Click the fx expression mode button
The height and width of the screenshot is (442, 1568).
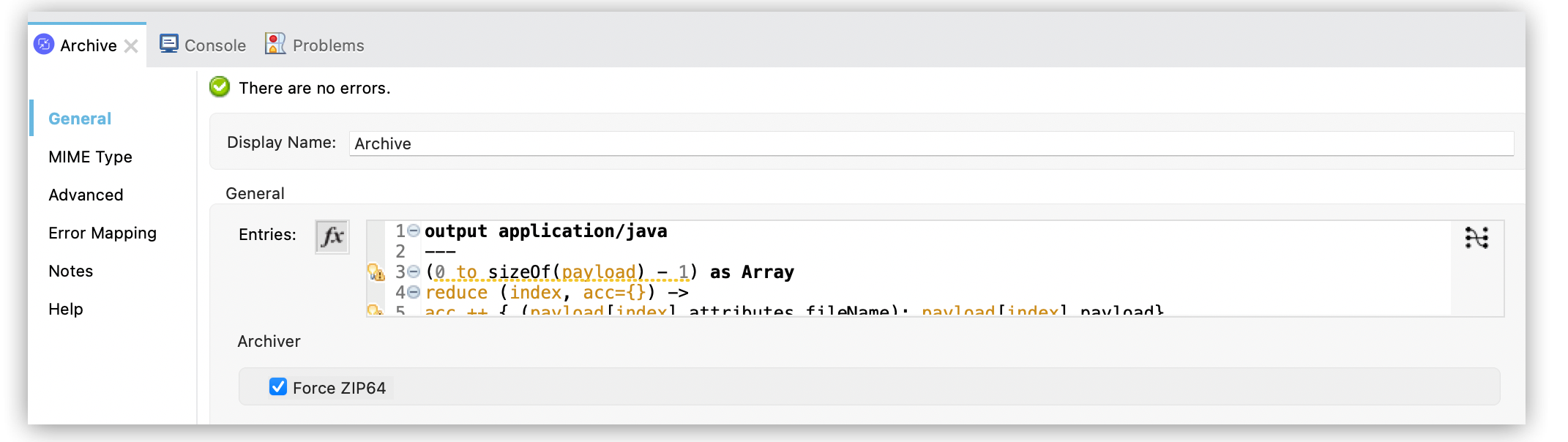(x=332, y=236)
